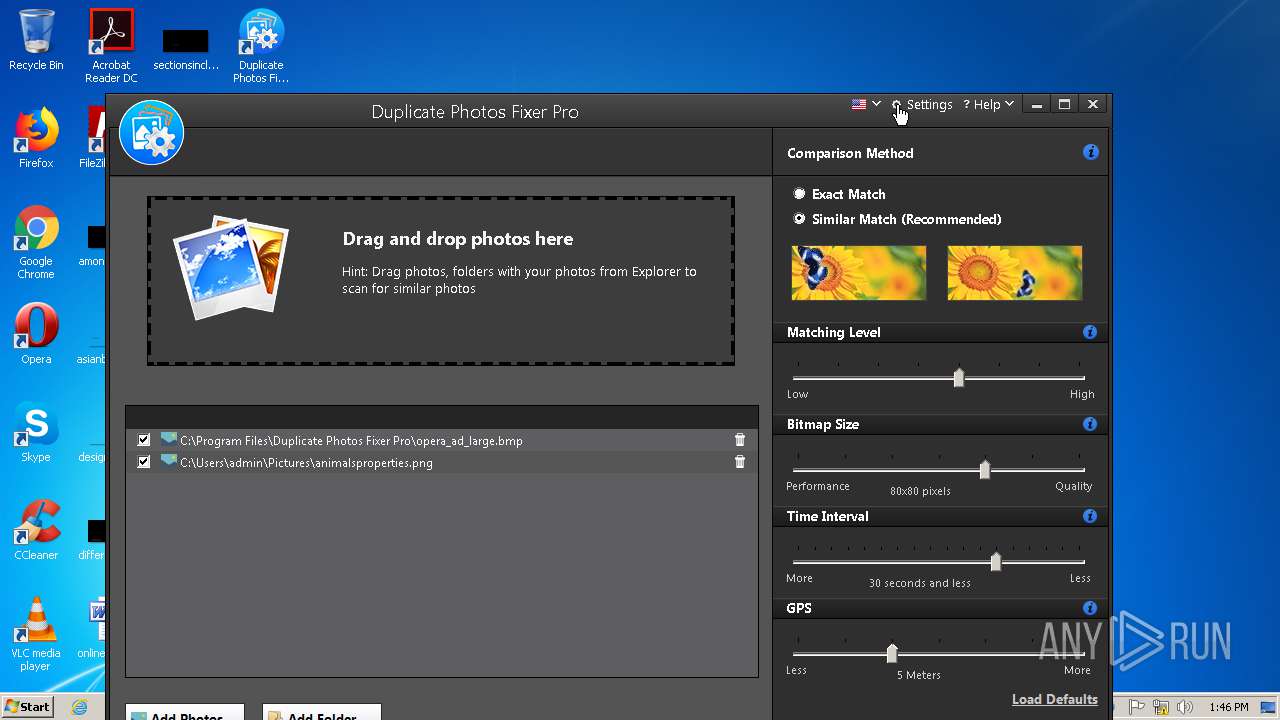The height and width of the screenshot is (720, 1280).
Task: Click the image icon beside opera_ad_large.bmp
Action: [x=169, y=439]
